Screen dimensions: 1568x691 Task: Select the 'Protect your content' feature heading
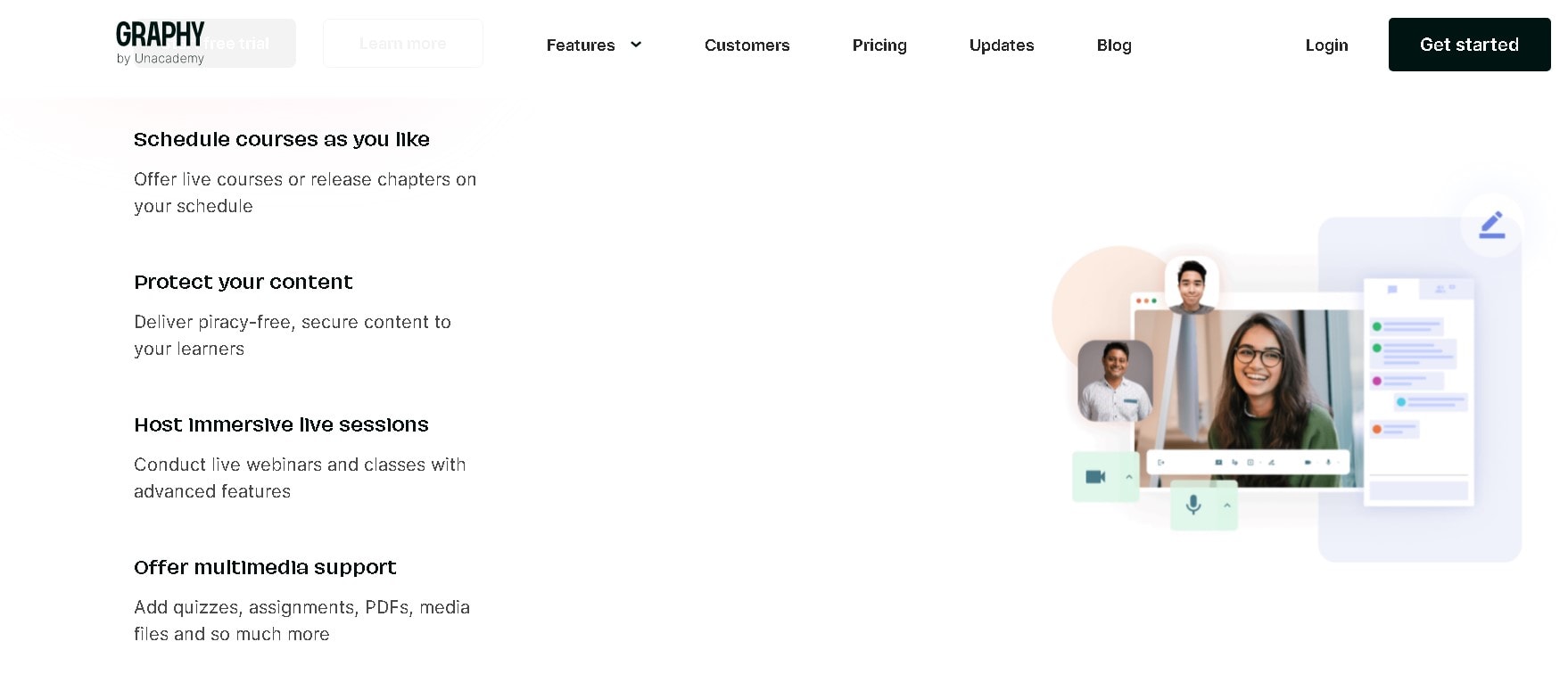(243, 282)
